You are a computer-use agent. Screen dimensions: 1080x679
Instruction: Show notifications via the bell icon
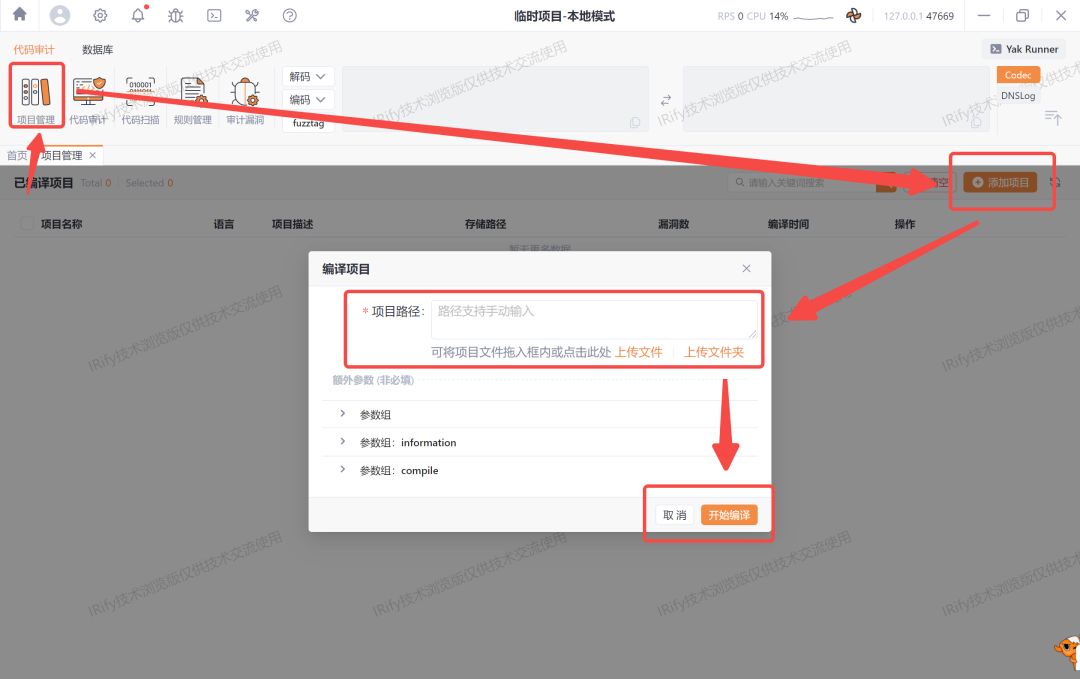tap(138, 15)
